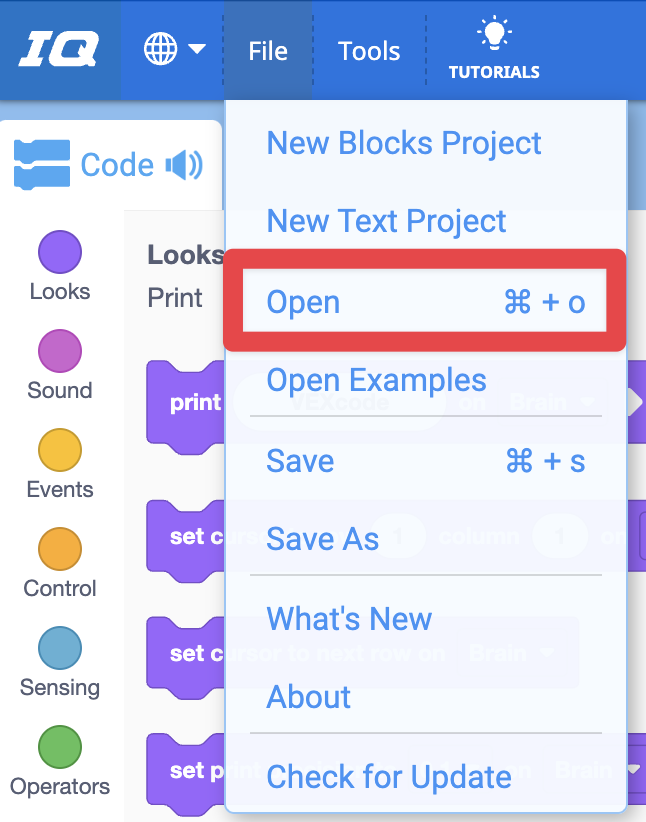This screenshot has width=646, height=822.
Task: Select the Looks block category
Action: click(x=59, y=263)
